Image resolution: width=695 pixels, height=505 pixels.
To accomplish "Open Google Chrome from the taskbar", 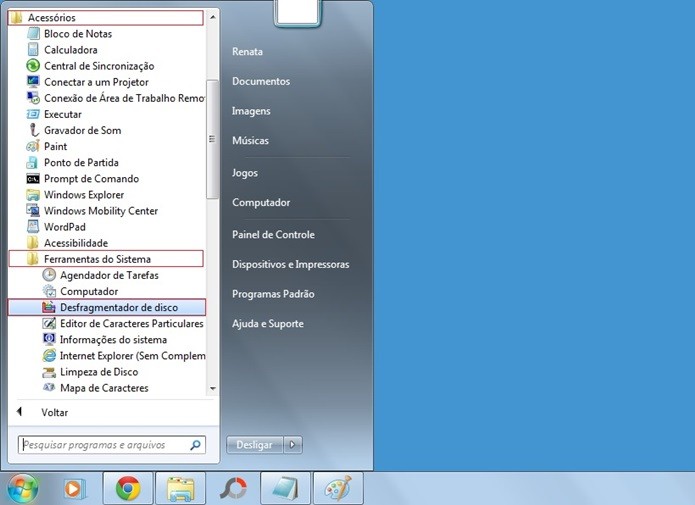I will click(x=128, y=489).
